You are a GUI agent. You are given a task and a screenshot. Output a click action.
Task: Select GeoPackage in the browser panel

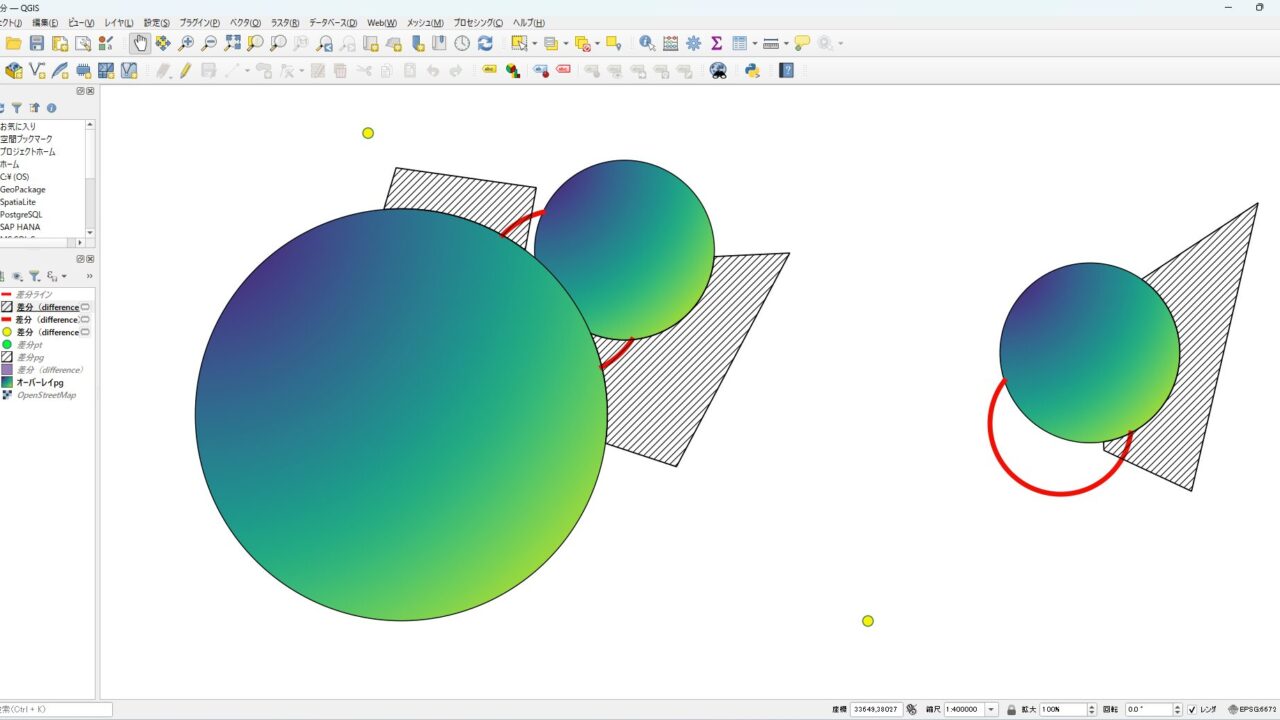(22, 189)
